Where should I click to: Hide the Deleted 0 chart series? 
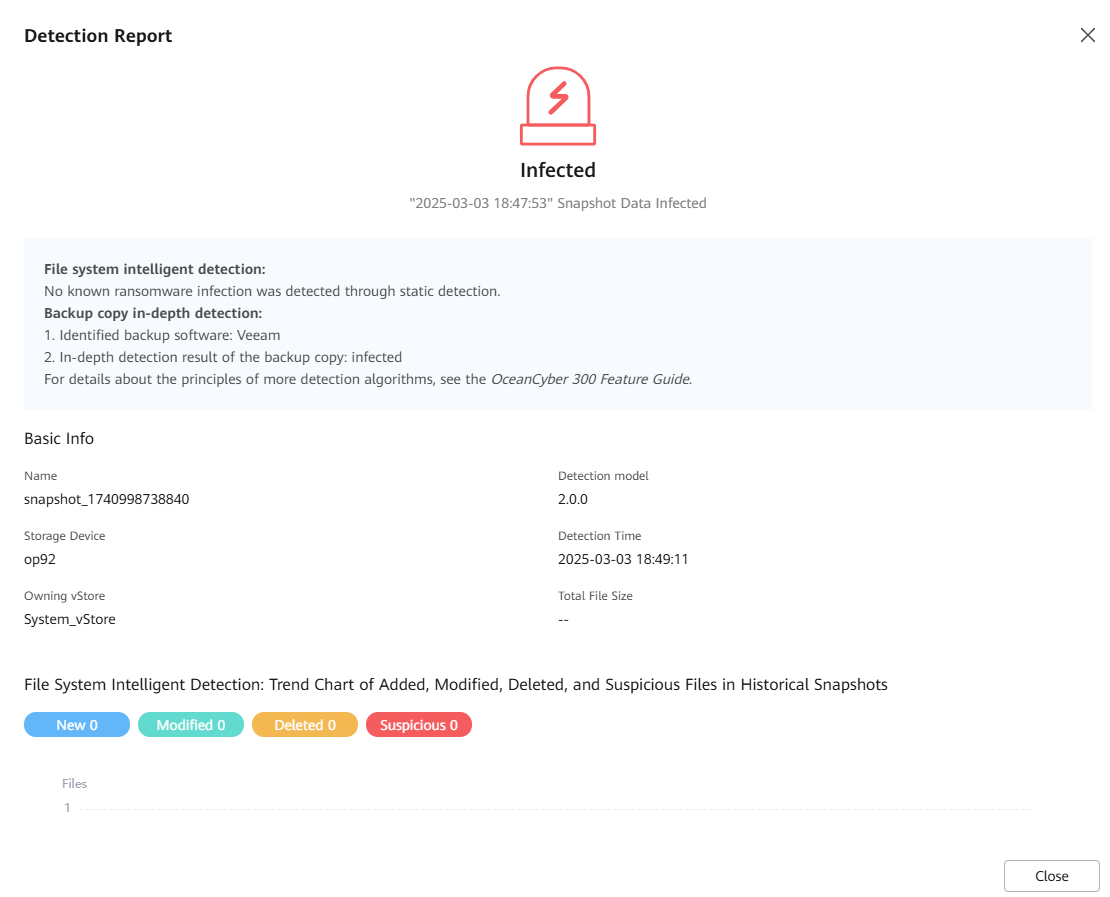coord(305,725)
